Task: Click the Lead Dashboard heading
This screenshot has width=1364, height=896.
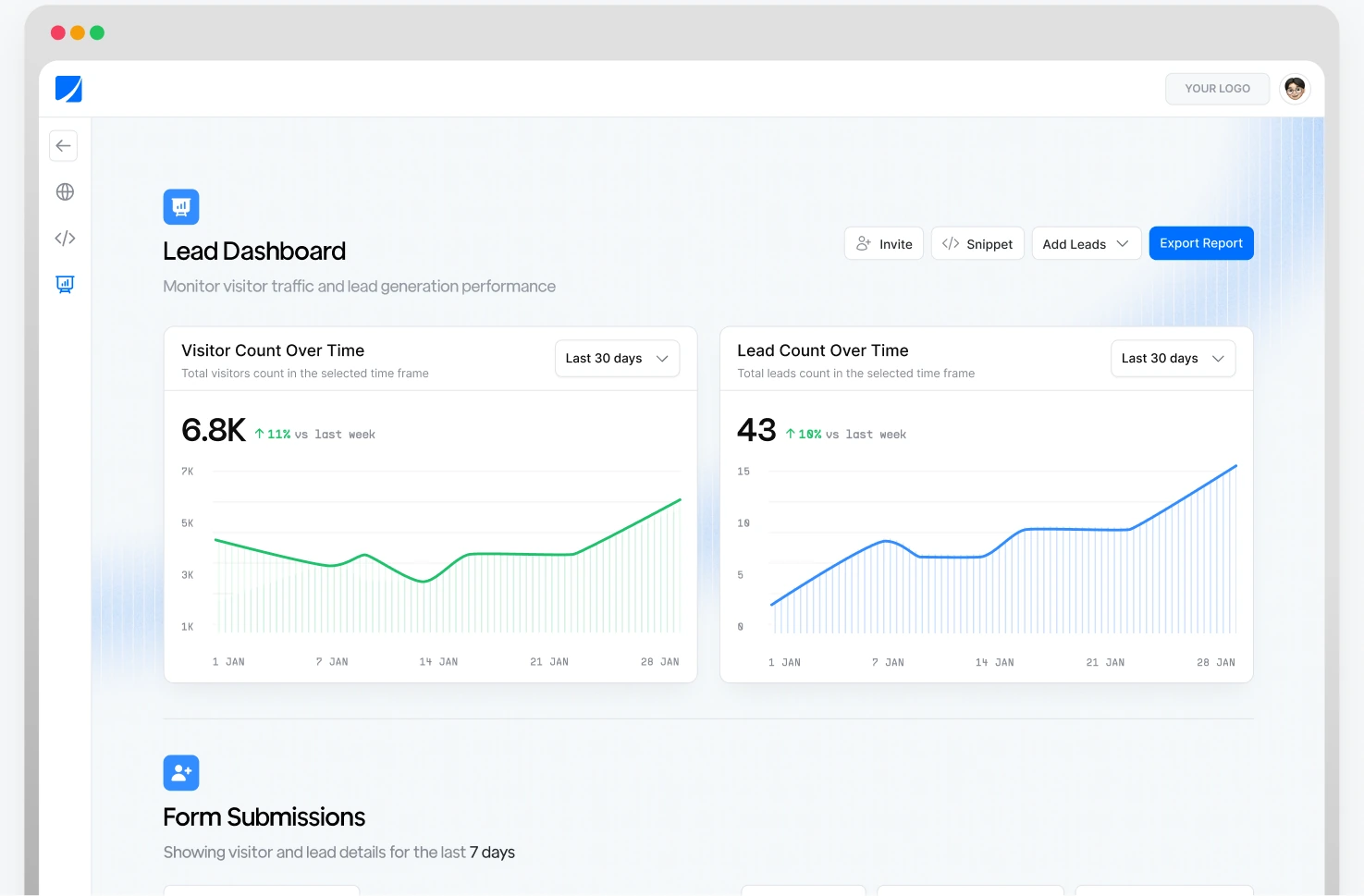Action: 254,251
